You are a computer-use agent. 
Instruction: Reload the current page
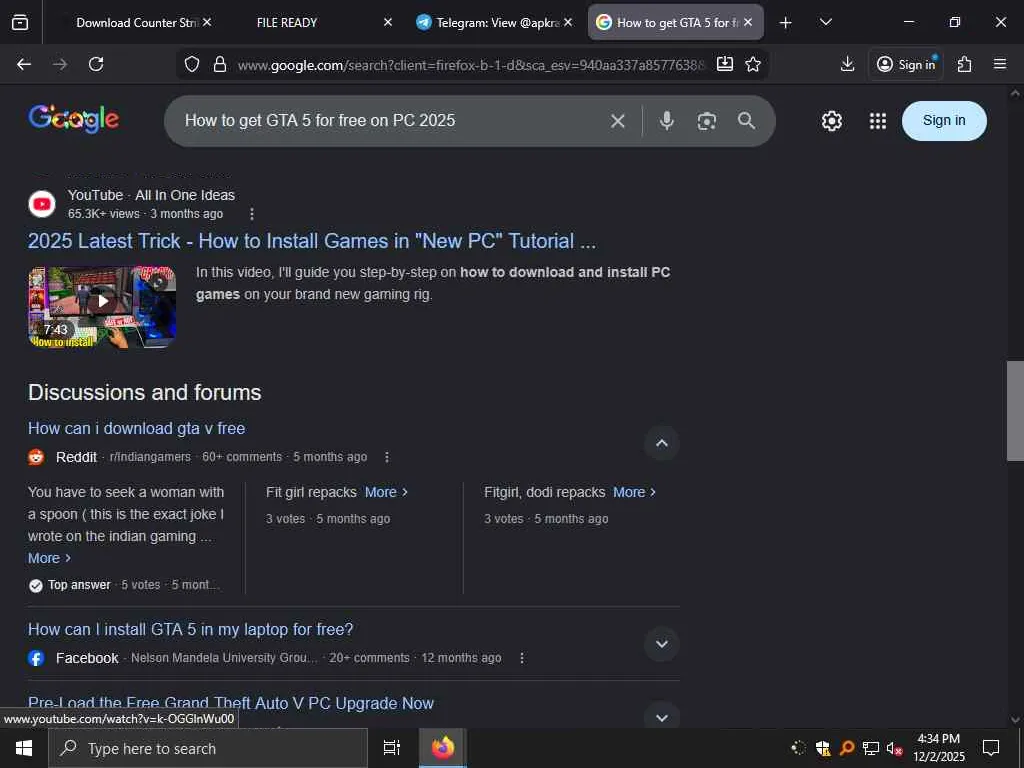coord(96,64)
